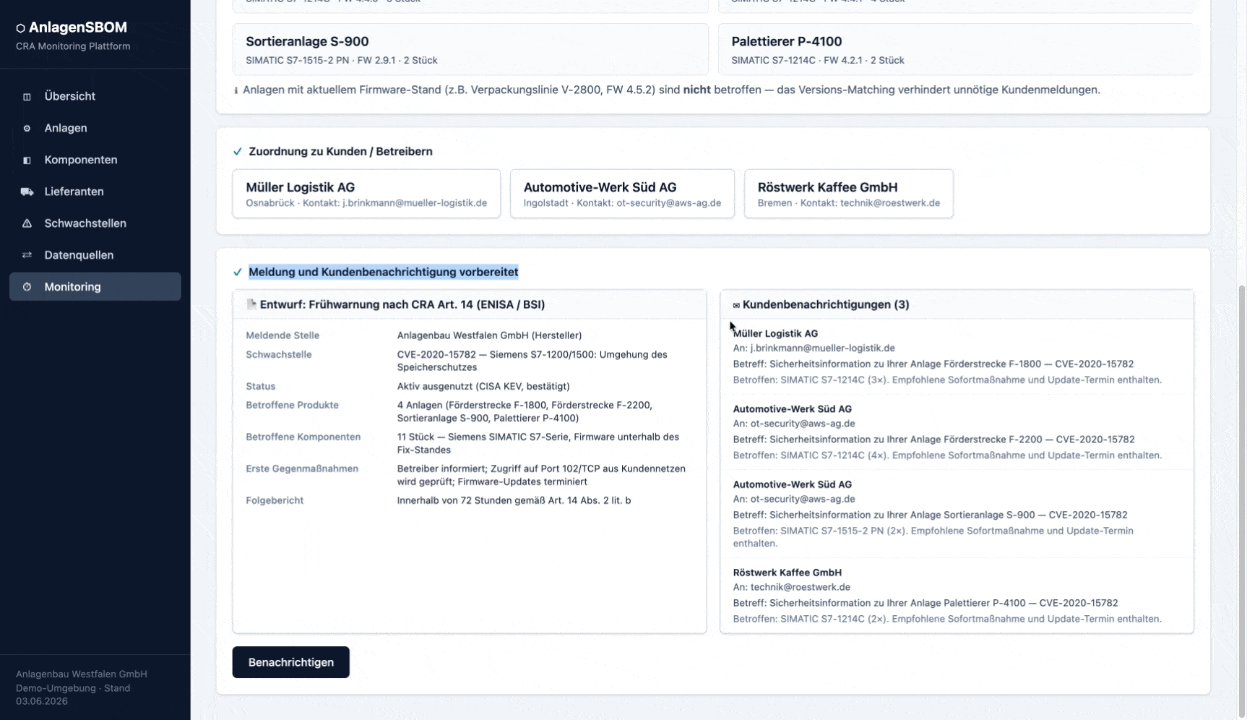Click the j.brinkmann@mueller-logistik.de recipient line in notifications
Image resolution: width=1247 pixels, height=720 pixels.
(x=814, y=348)
